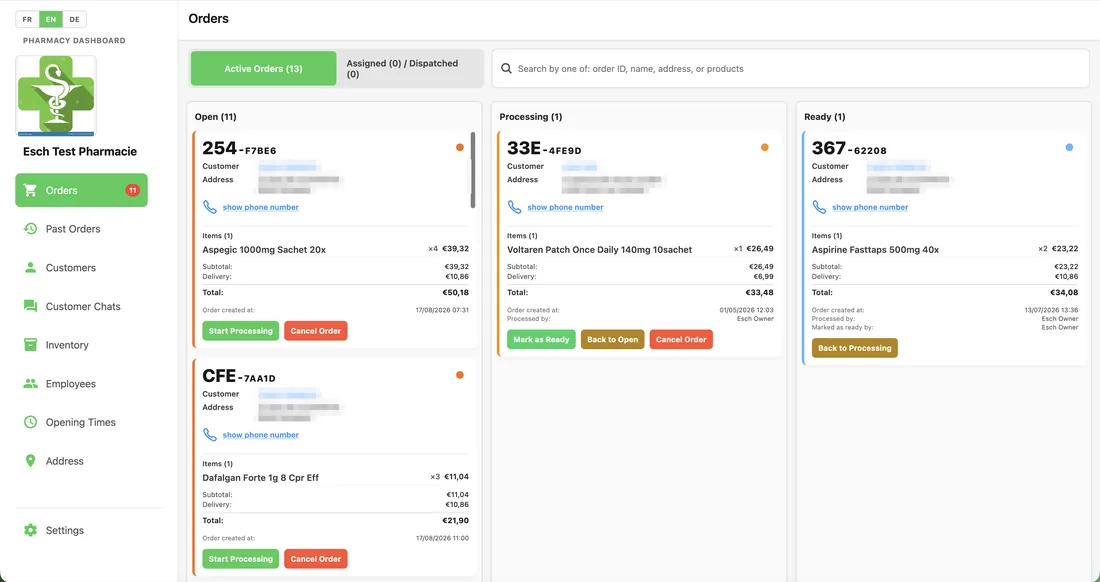Viewport: 1100px width, 582px height.
Task: Click the Orders shopping cart icon
Action: click(x=30, y=190)
